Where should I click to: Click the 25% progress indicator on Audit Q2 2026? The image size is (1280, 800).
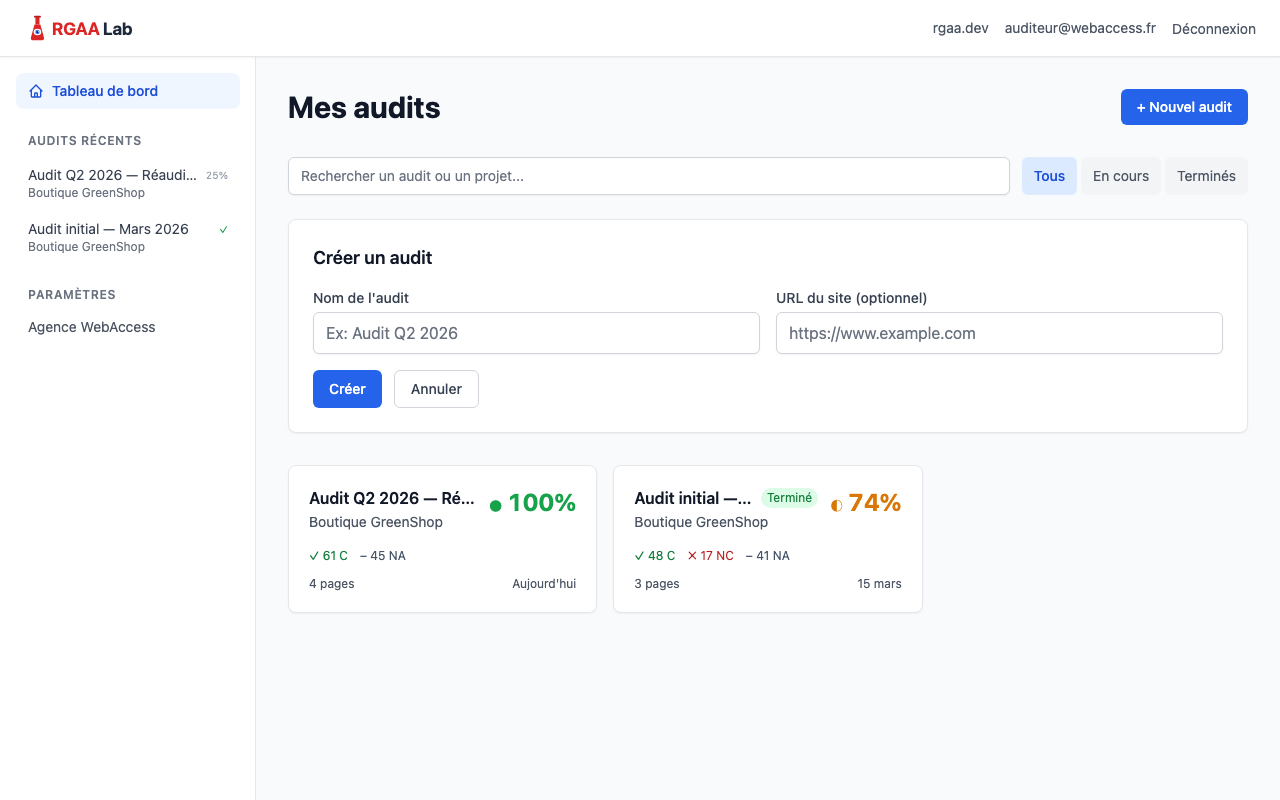[x=217, y=175]
